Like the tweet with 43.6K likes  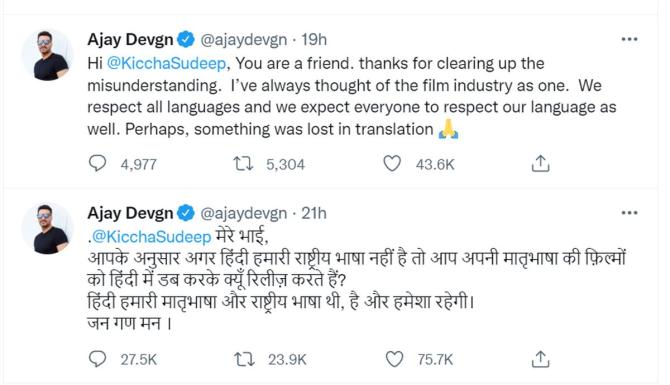(392, 164)
